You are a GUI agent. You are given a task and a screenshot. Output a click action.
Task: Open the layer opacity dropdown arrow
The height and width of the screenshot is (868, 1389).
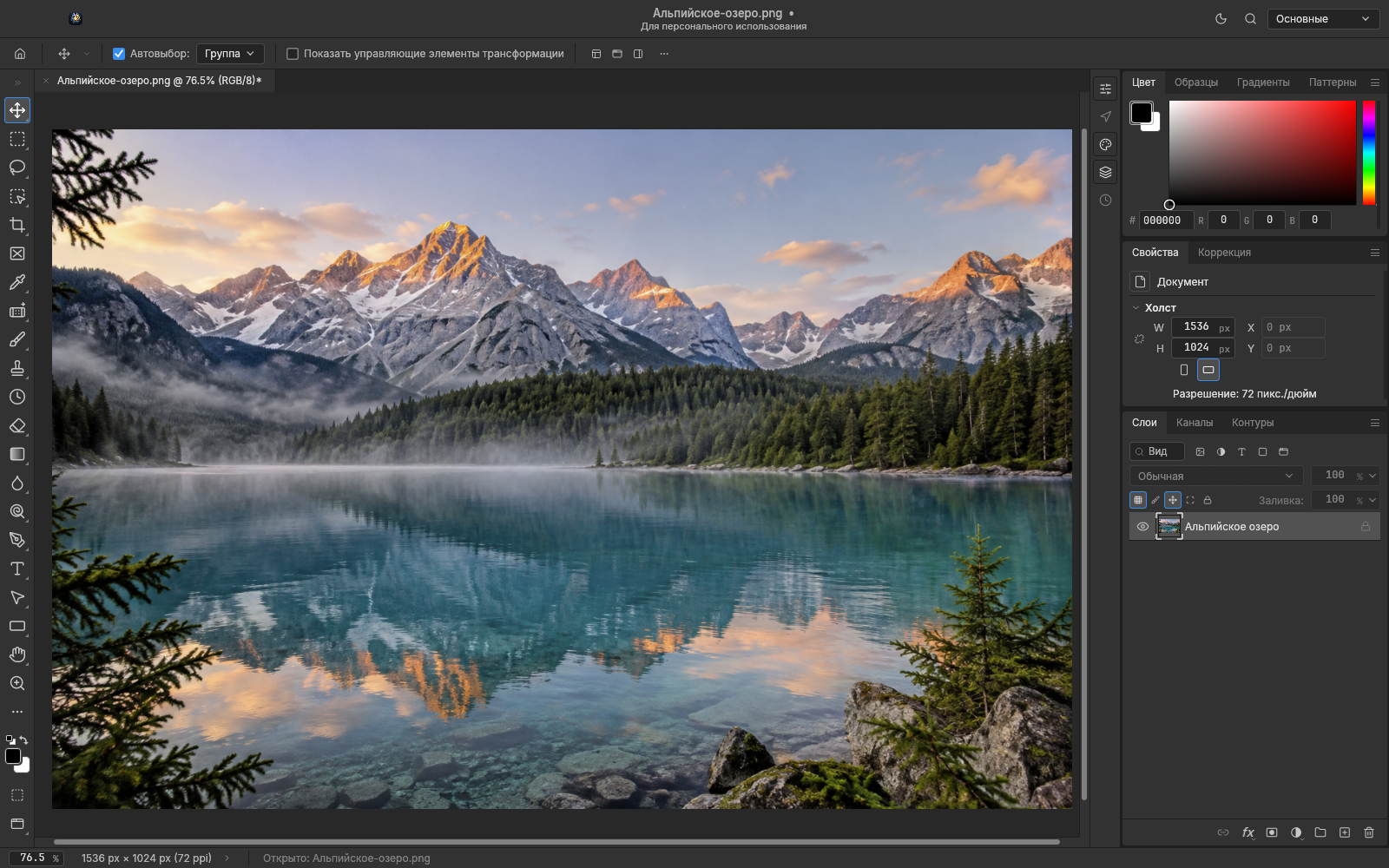(x=1373, y=476)
